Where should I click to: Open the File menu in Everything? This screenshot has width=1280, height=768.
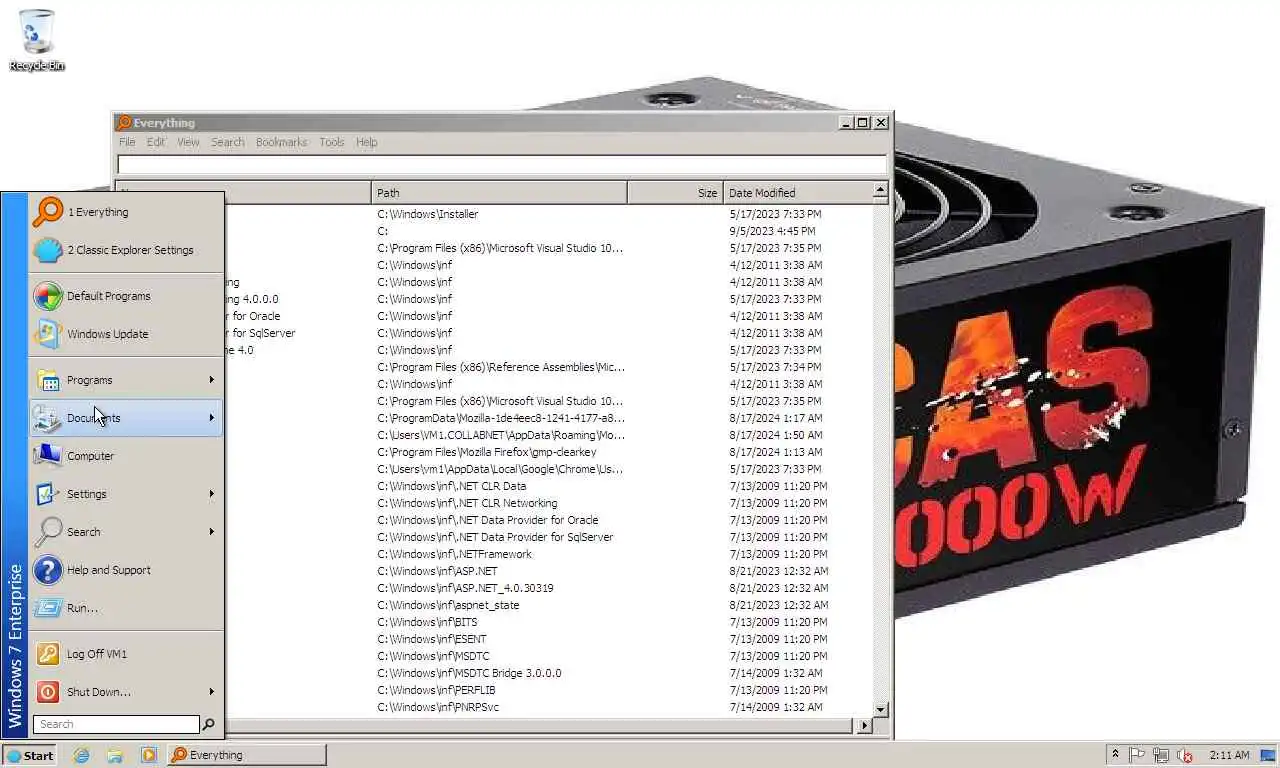tap(127, 142)
